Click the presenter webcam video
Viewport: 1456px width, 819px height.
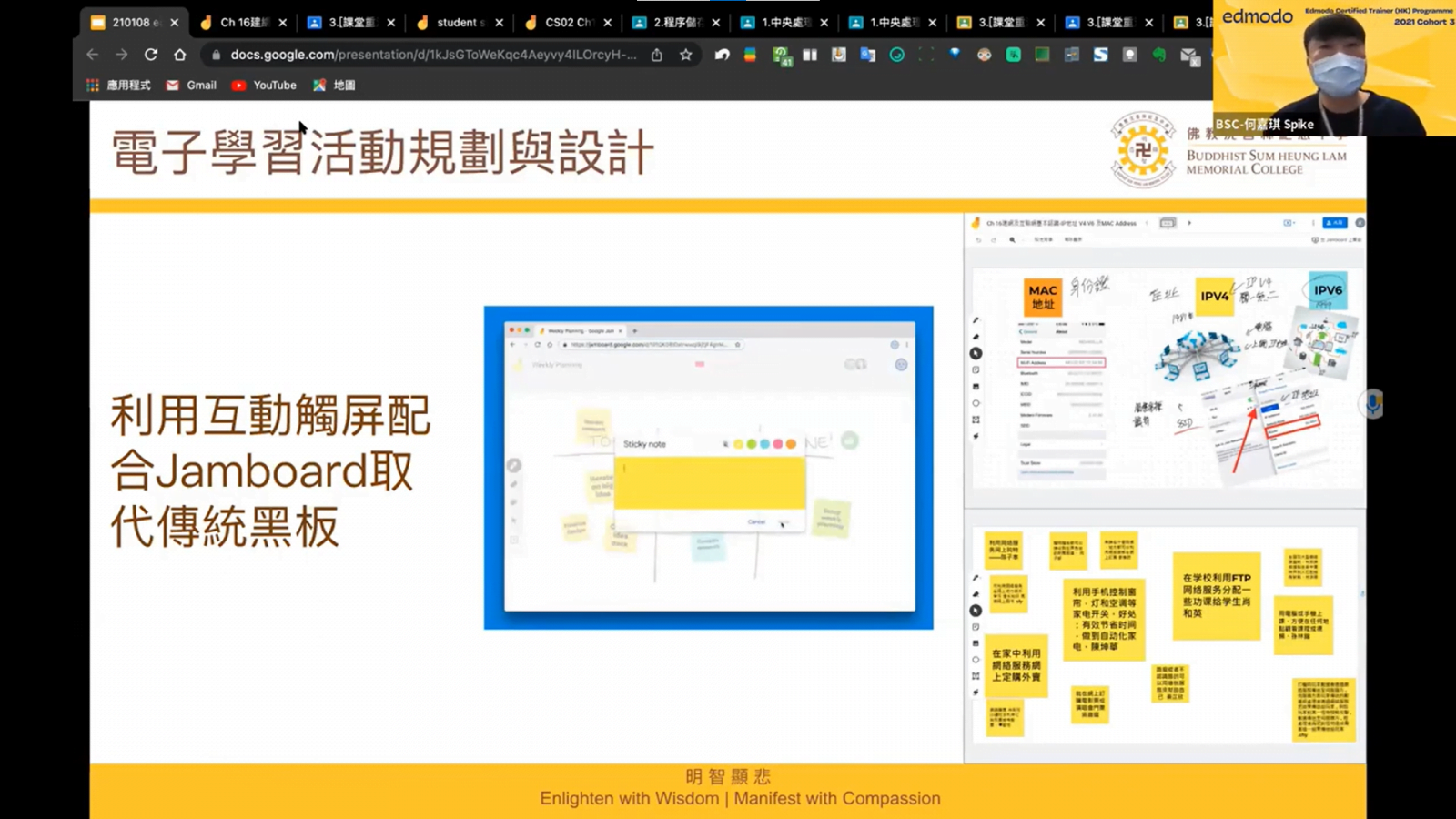1334,68
